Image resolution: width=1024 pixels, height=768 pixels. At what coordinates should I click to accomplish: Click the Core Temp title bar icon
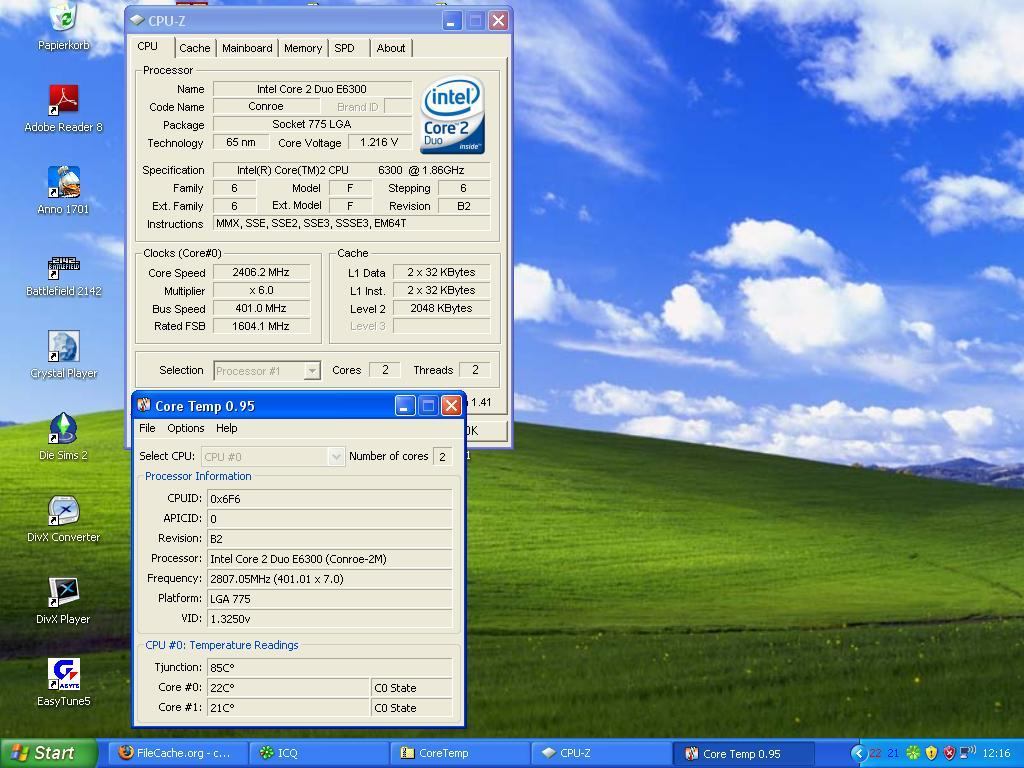tap(144, 406)
